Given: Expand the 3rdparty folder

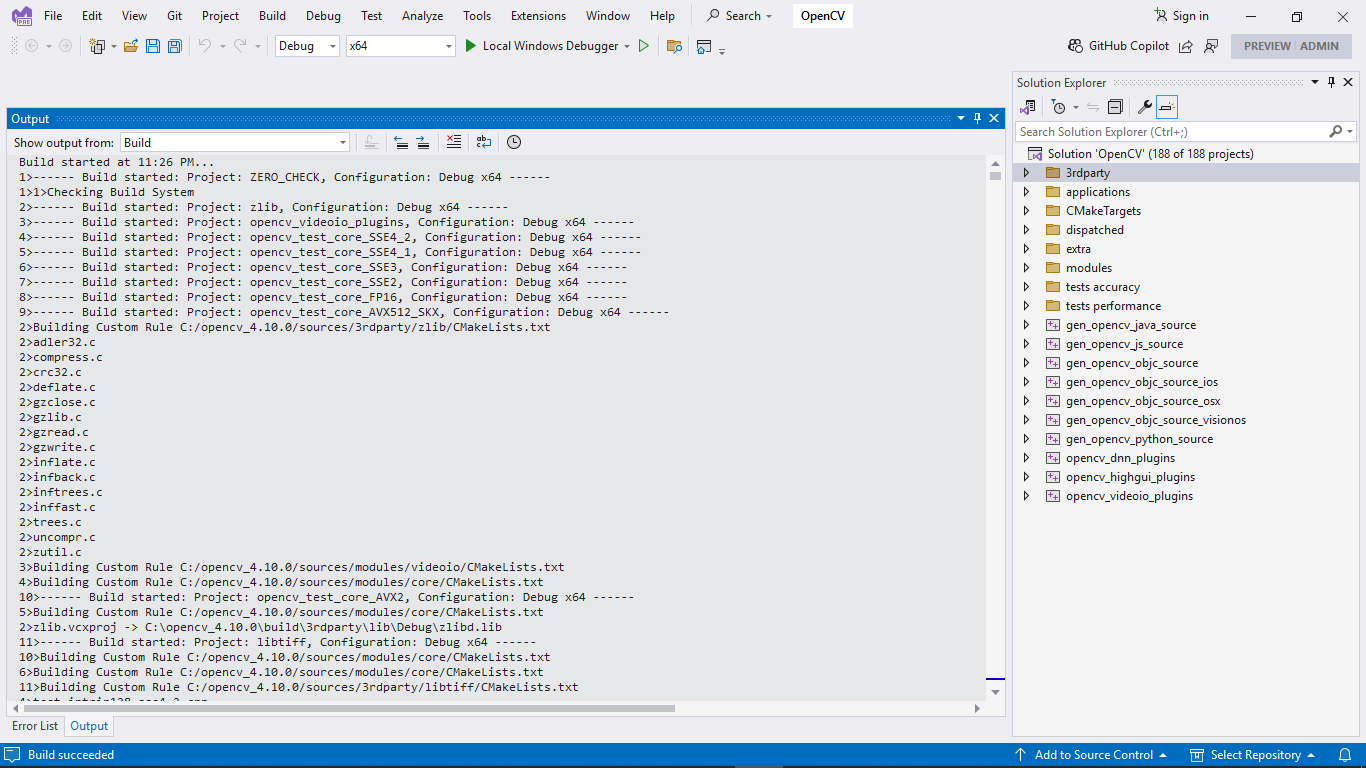Looking at the screenshot, I should (1026, 173).
